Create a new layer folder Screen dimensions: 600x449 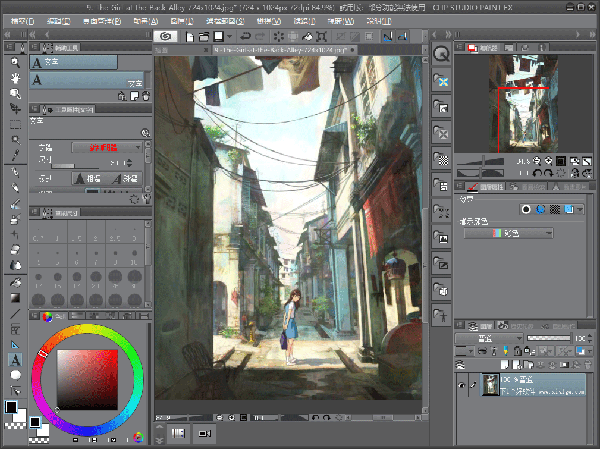click(528, 365)
